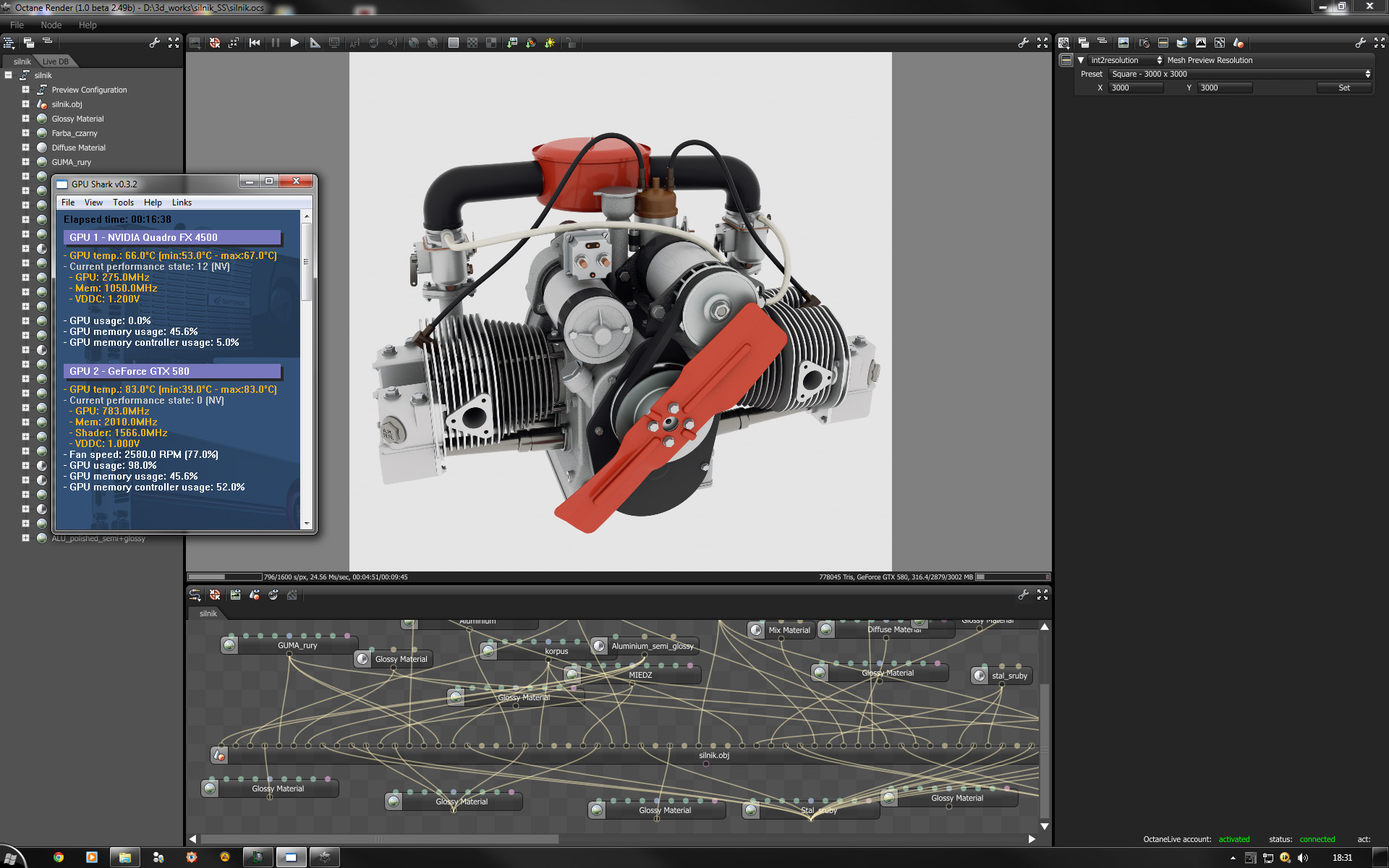Click the pause render icon

[x=276, y=43]
